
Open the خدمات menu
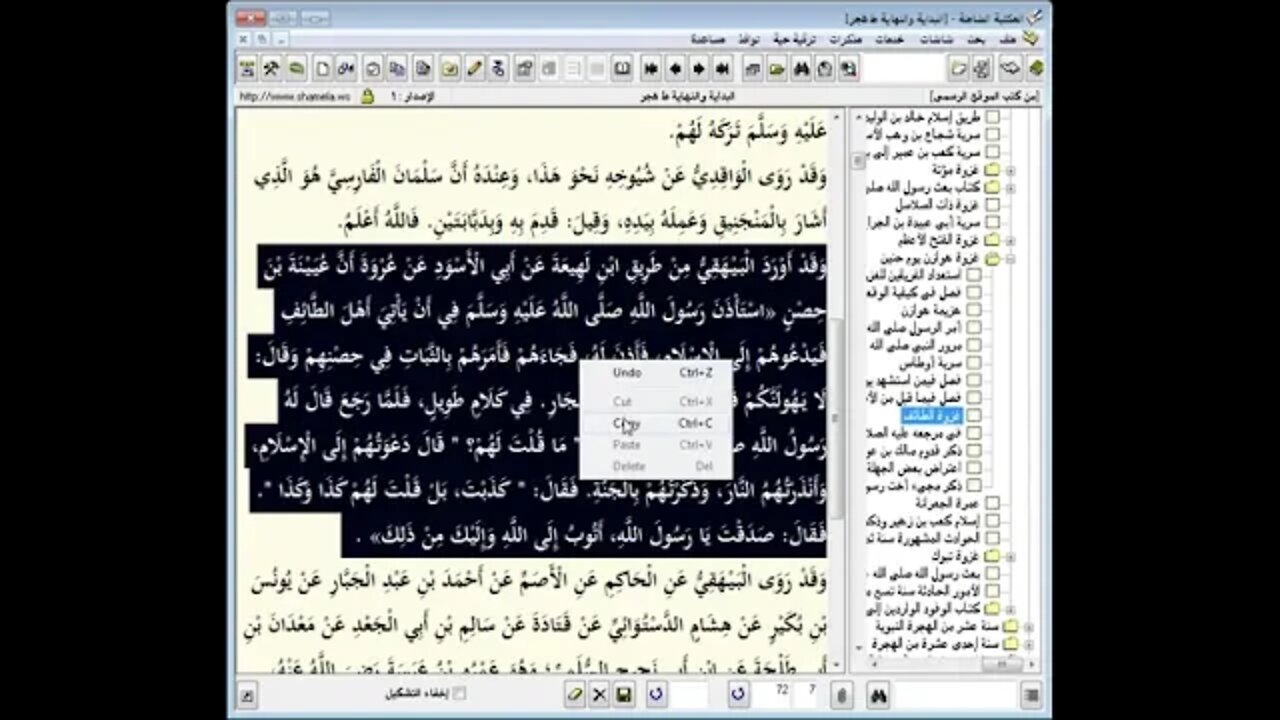point(890,39)
